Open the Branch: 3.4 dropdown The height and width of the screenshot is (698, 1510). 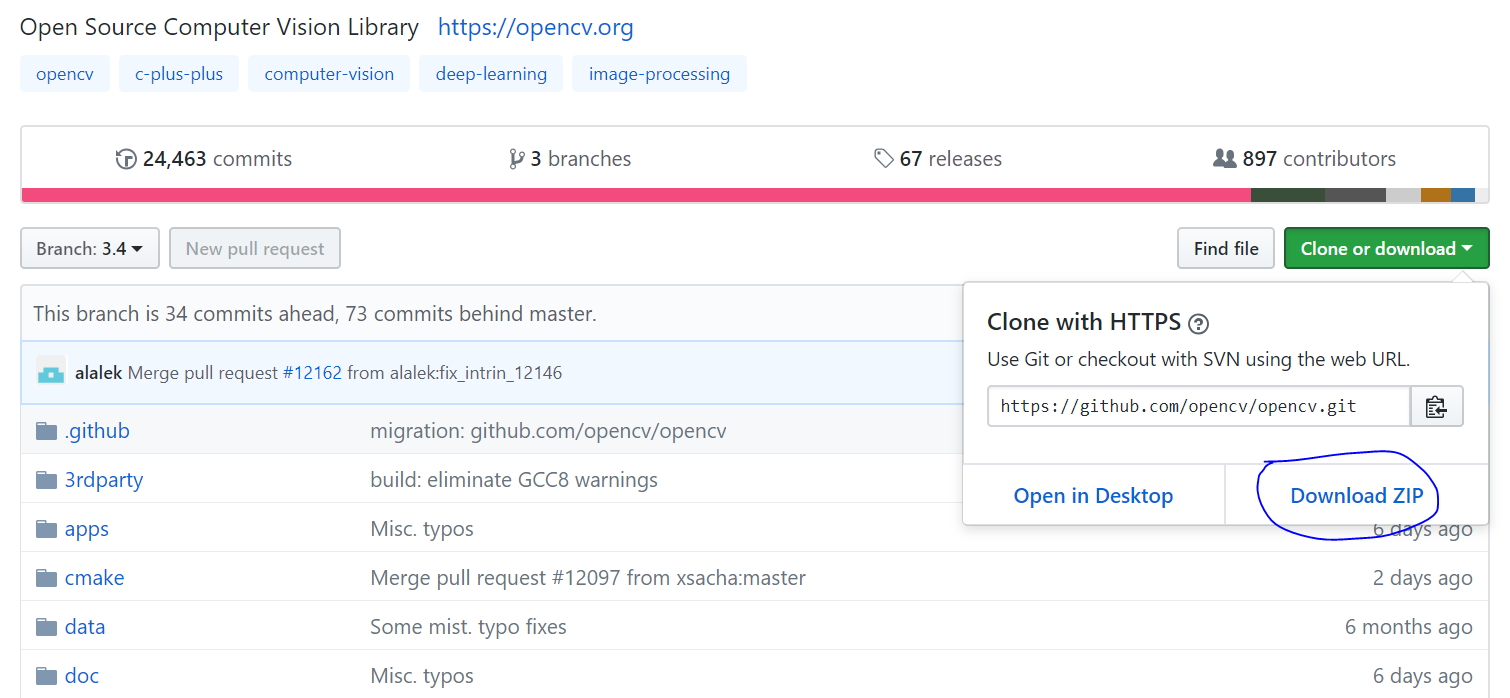90,249
